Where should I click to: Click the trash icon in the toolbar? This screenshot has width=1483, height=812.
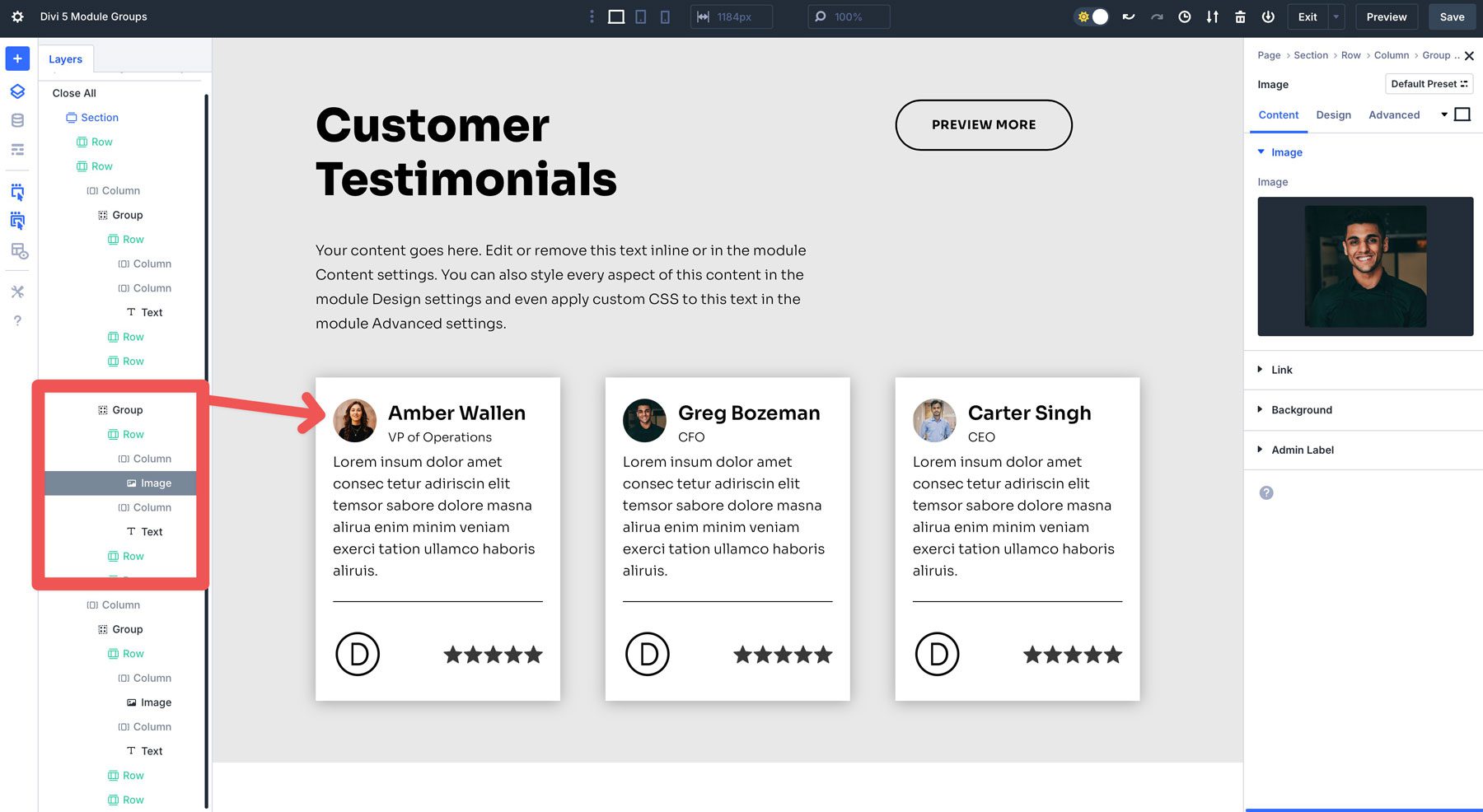pyautogui.click(x=1240, y=16)
